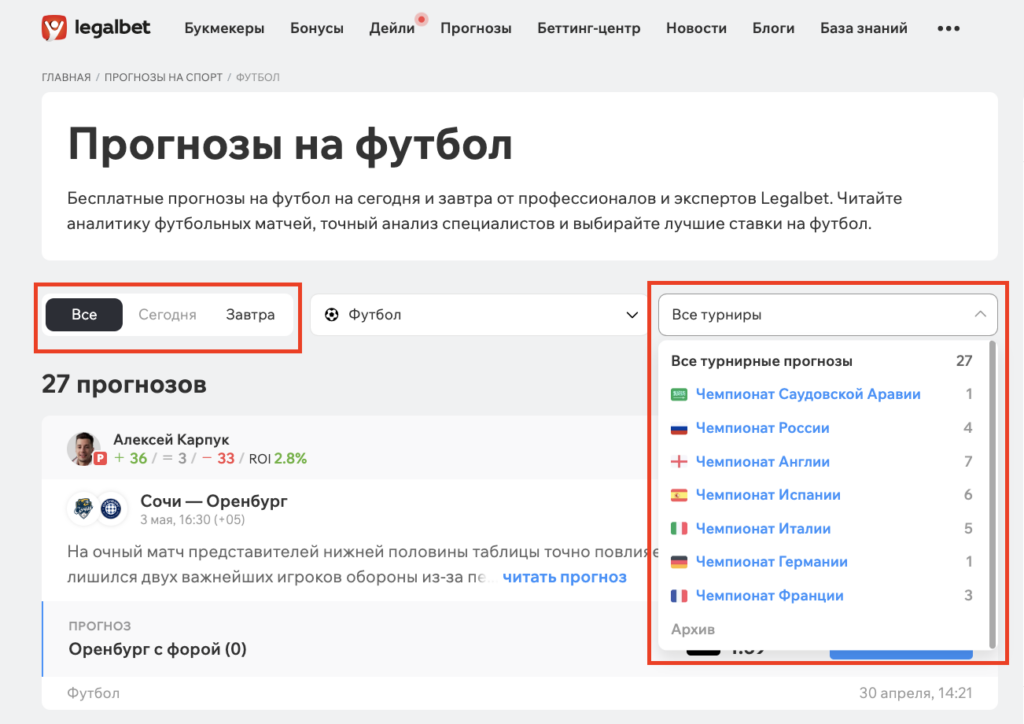The height and width of the screenshot is (724, 1024).
Task: Click the red notification dot on Дейли
Action: [422, 19]
